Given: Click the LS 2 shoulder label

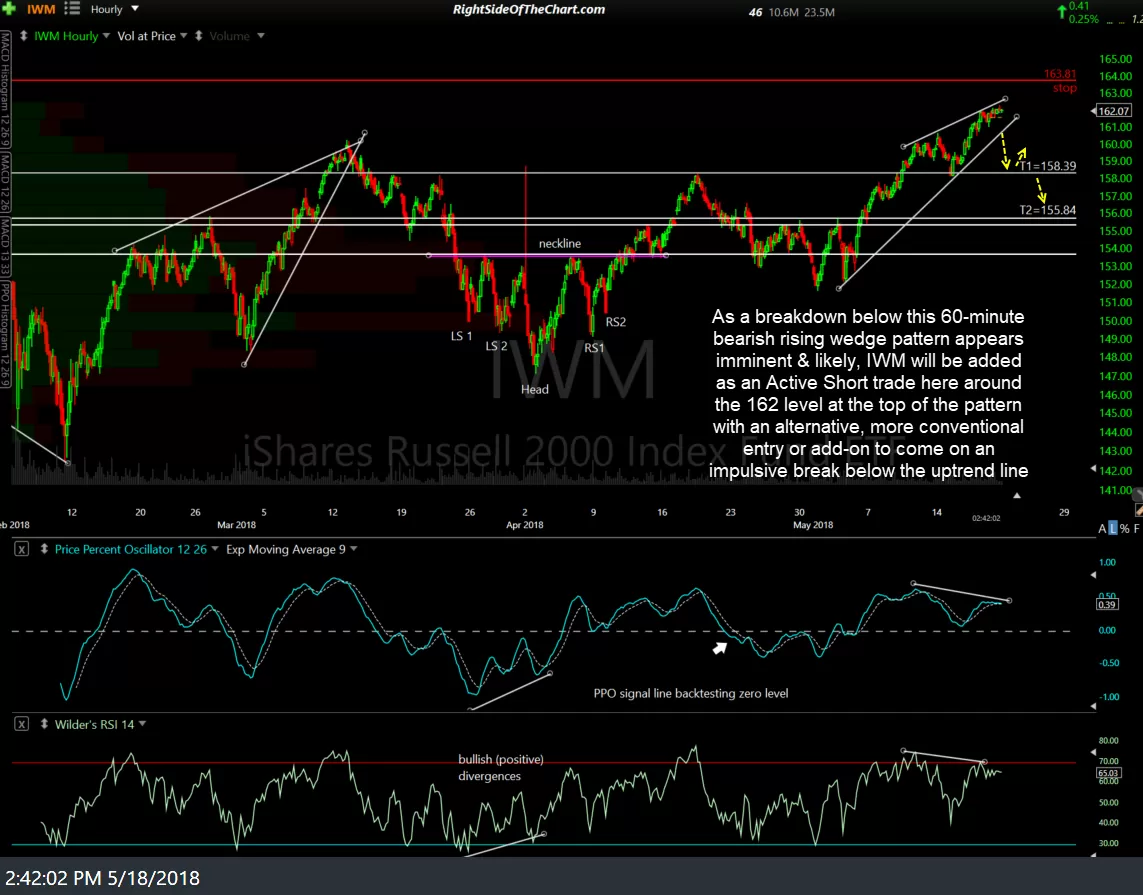Looking at the screenshot, I should click(496, 345).
